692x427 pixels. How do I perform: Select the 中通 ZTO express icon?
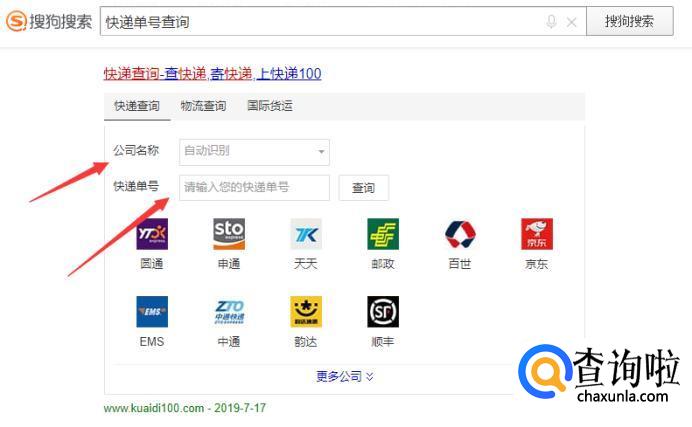click(229, 311)
